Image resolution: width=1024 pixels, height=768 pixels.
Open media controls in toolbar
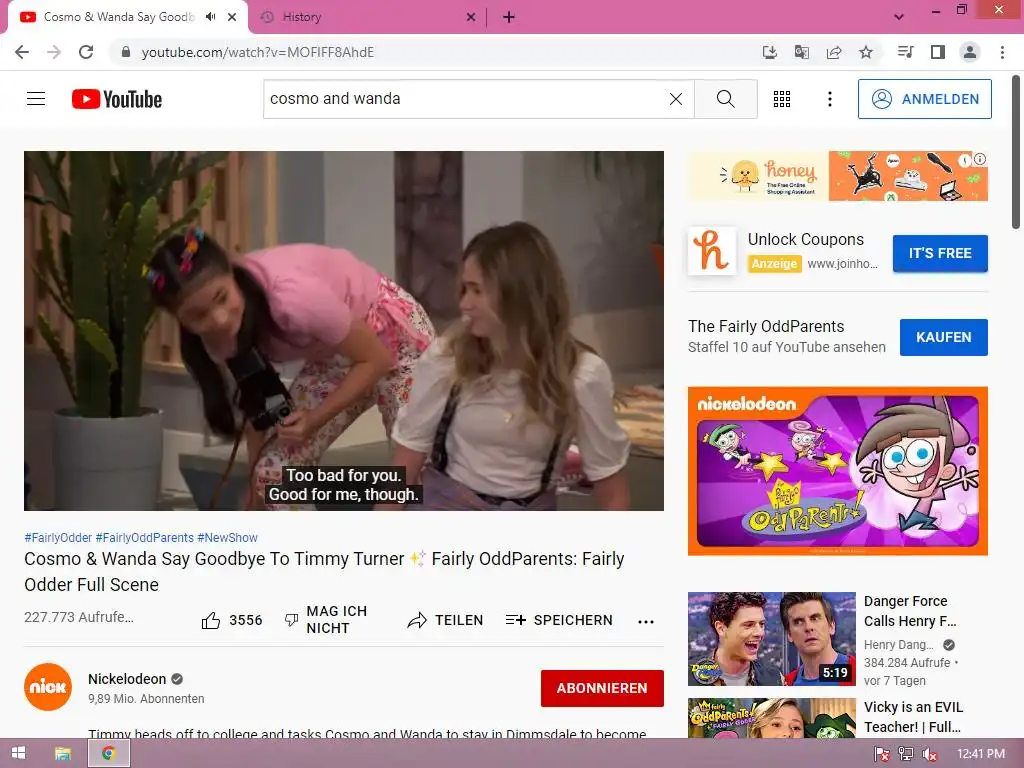click(905, 52)
